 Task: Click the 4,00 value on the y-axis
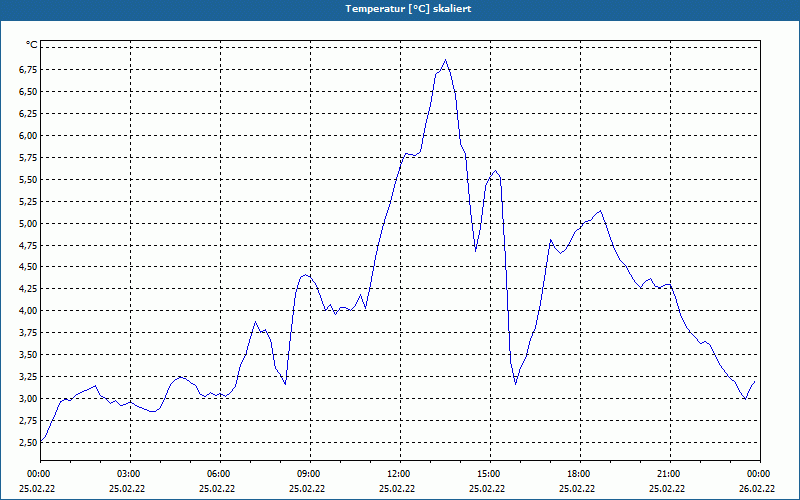point(28,310)
